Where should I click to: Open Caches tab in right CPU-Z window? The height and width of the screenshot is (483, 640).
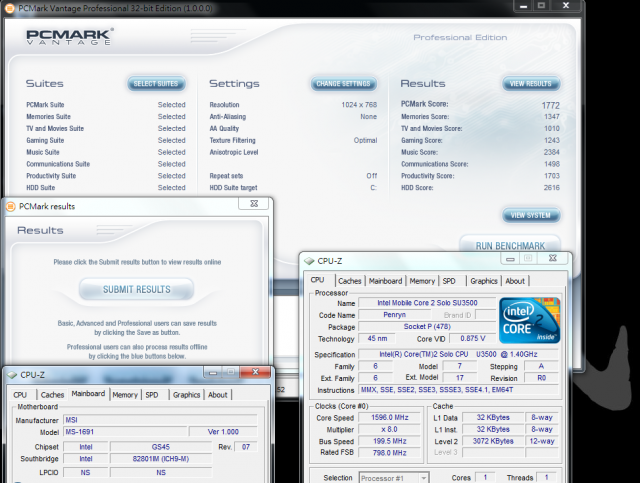coord(350,281)
